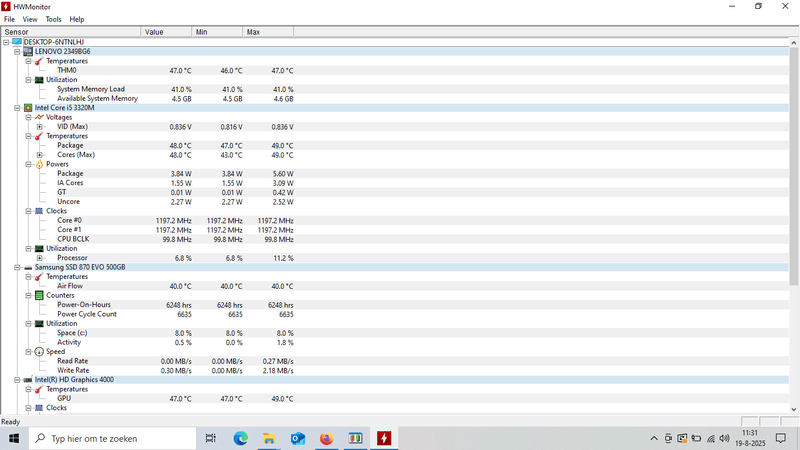Click the drive icon beside Samsung SSD 870
800x450 pixels.
click(x=28, y=267)
